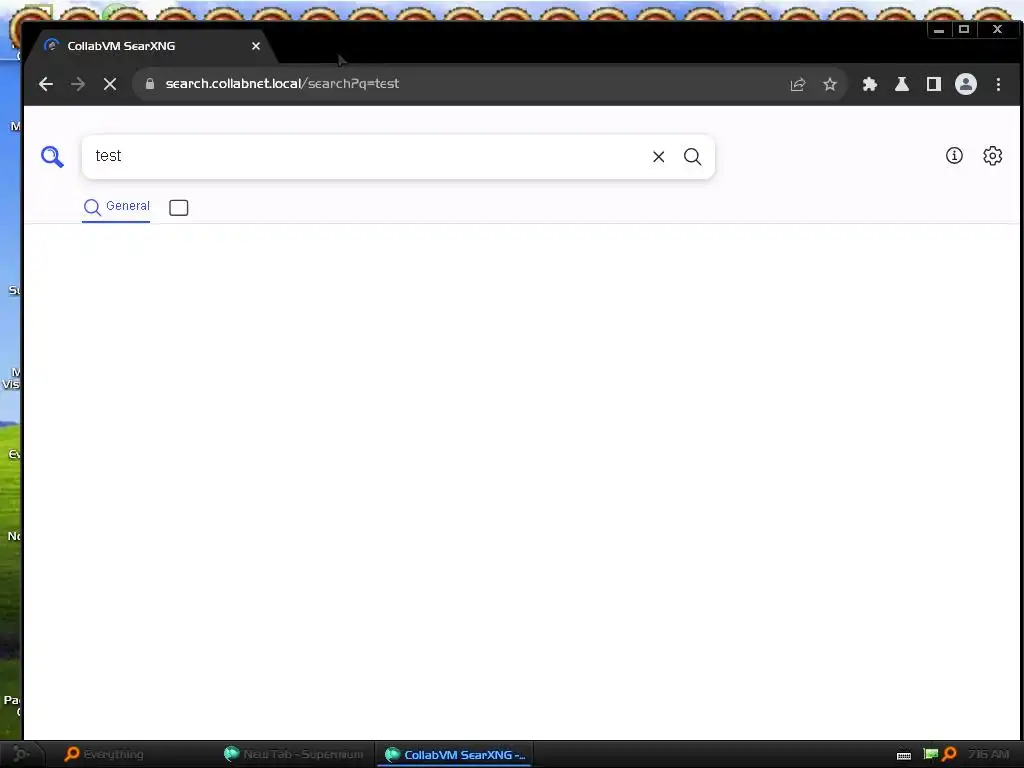Click the lock icon in address bar
The width and height of the screenshot is (1024, 768).
[150, 84]
